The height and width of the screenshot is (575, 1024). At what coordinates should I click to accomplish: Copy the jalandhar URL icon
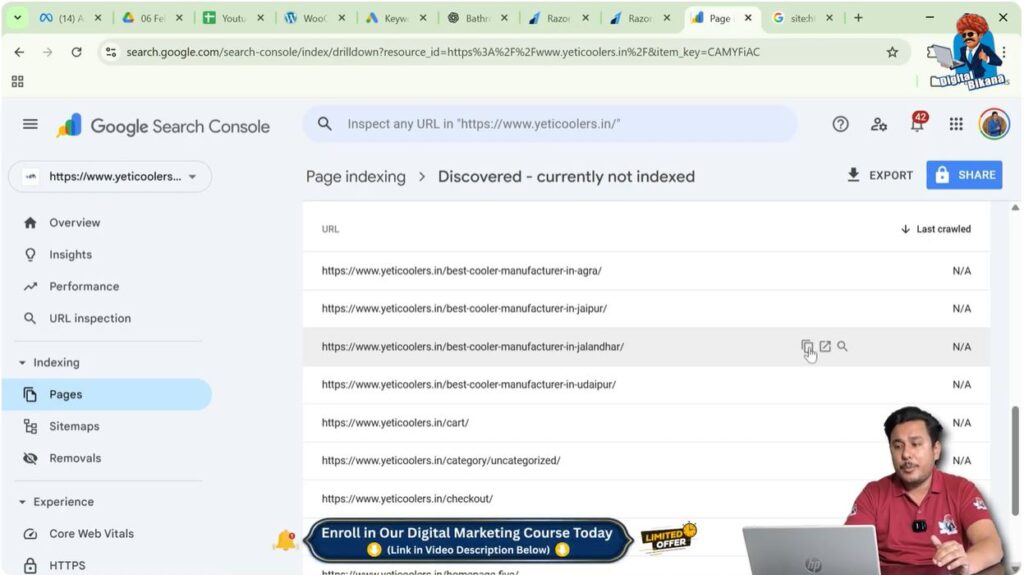(807, 346)
